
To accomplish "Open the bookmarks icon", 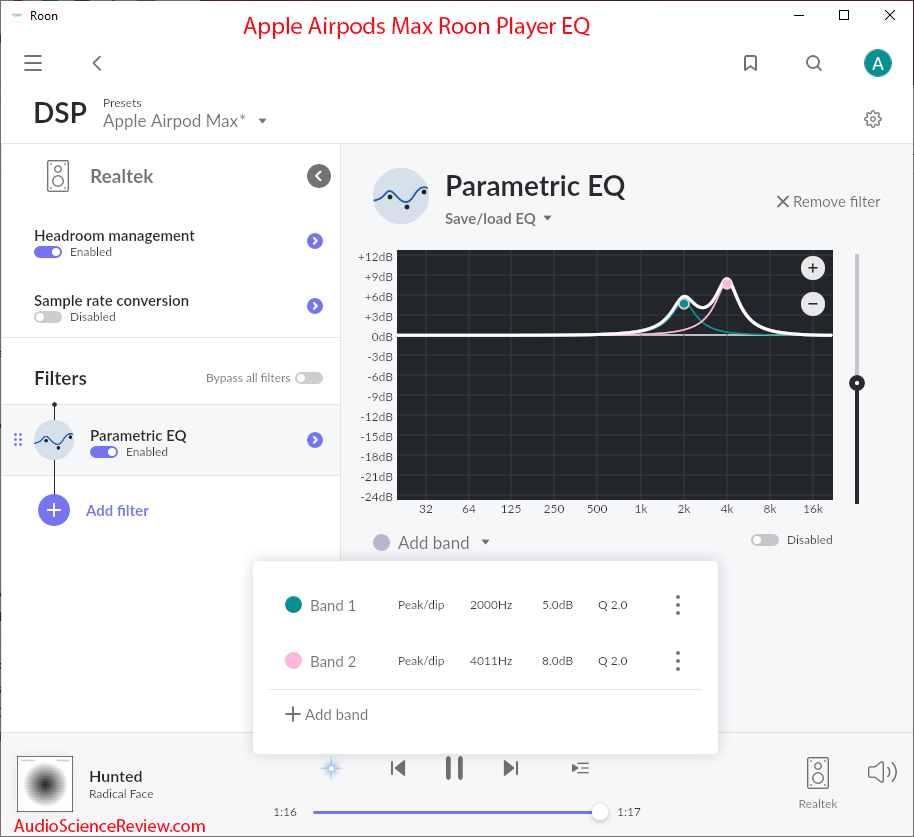I will [750, 63].
